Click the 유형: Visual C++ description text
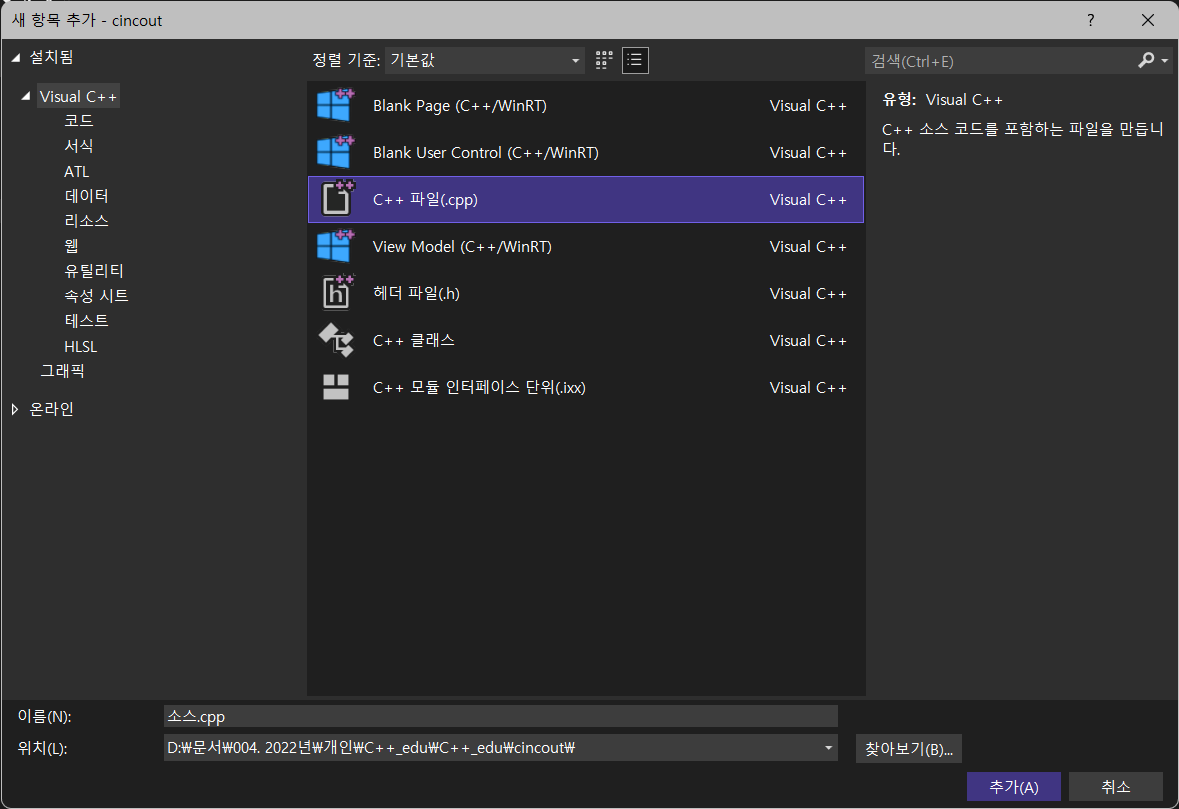1179x809 pixels. 942,100
